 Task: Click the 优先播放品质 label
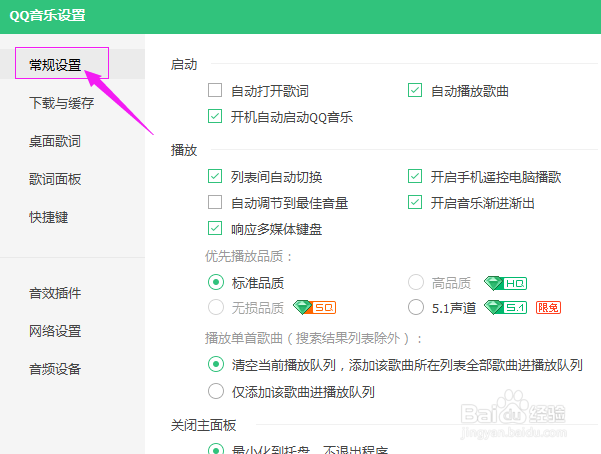248,256
